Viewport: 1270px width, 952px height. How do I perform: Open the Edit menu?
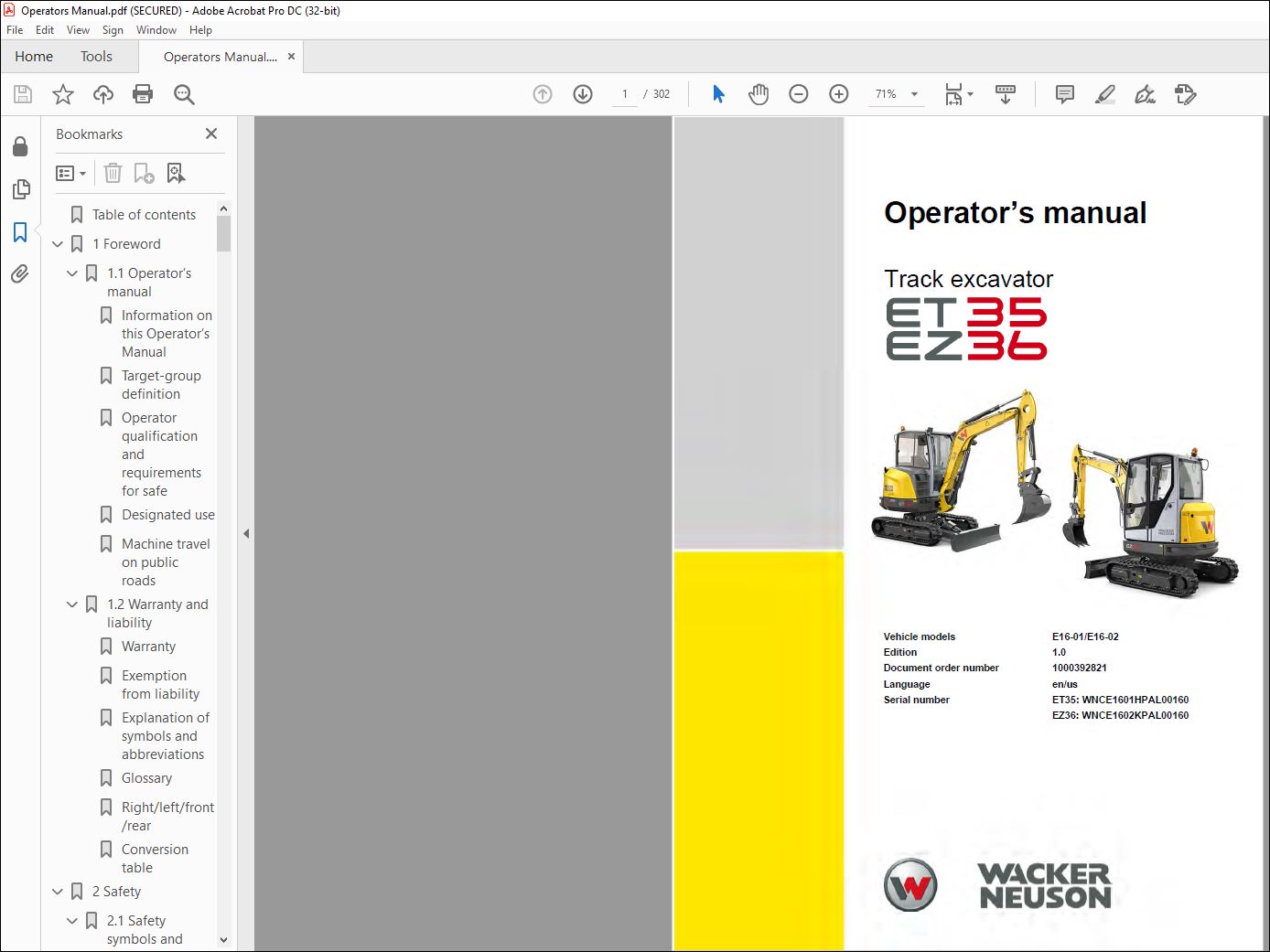45,30
